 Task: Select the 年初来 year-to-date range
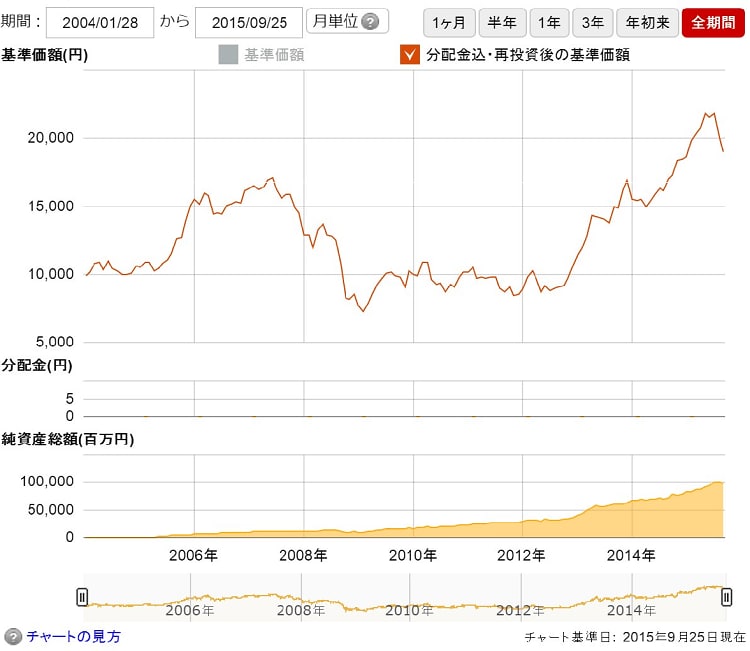645,22
